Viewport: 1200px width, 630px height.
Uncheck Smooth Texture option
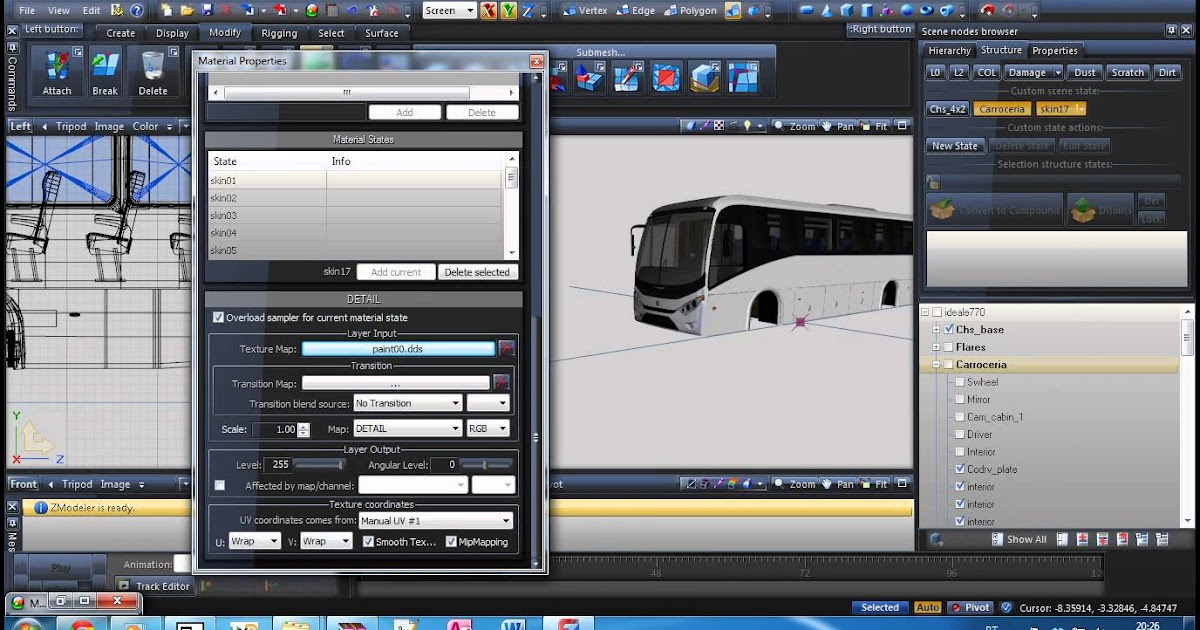point(369,541)
